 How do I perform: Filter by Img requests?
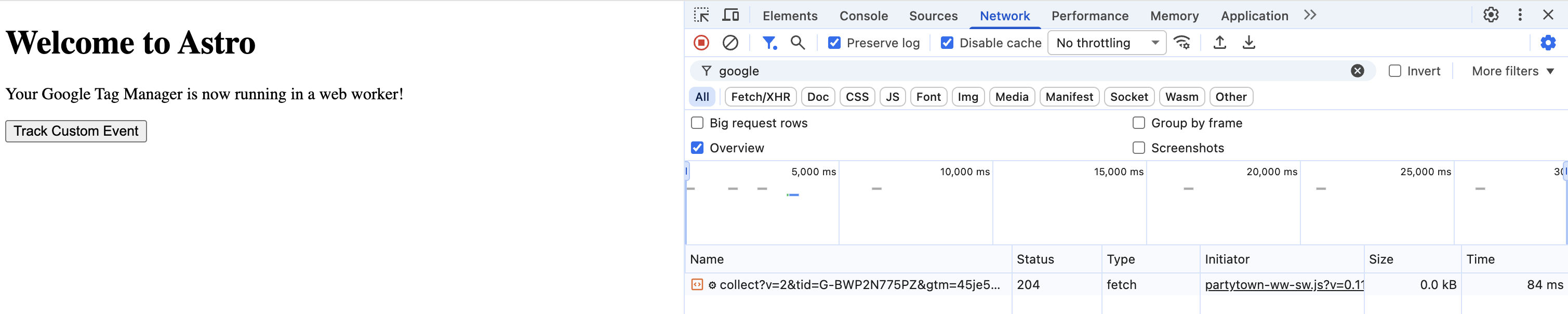click(968, 97)
